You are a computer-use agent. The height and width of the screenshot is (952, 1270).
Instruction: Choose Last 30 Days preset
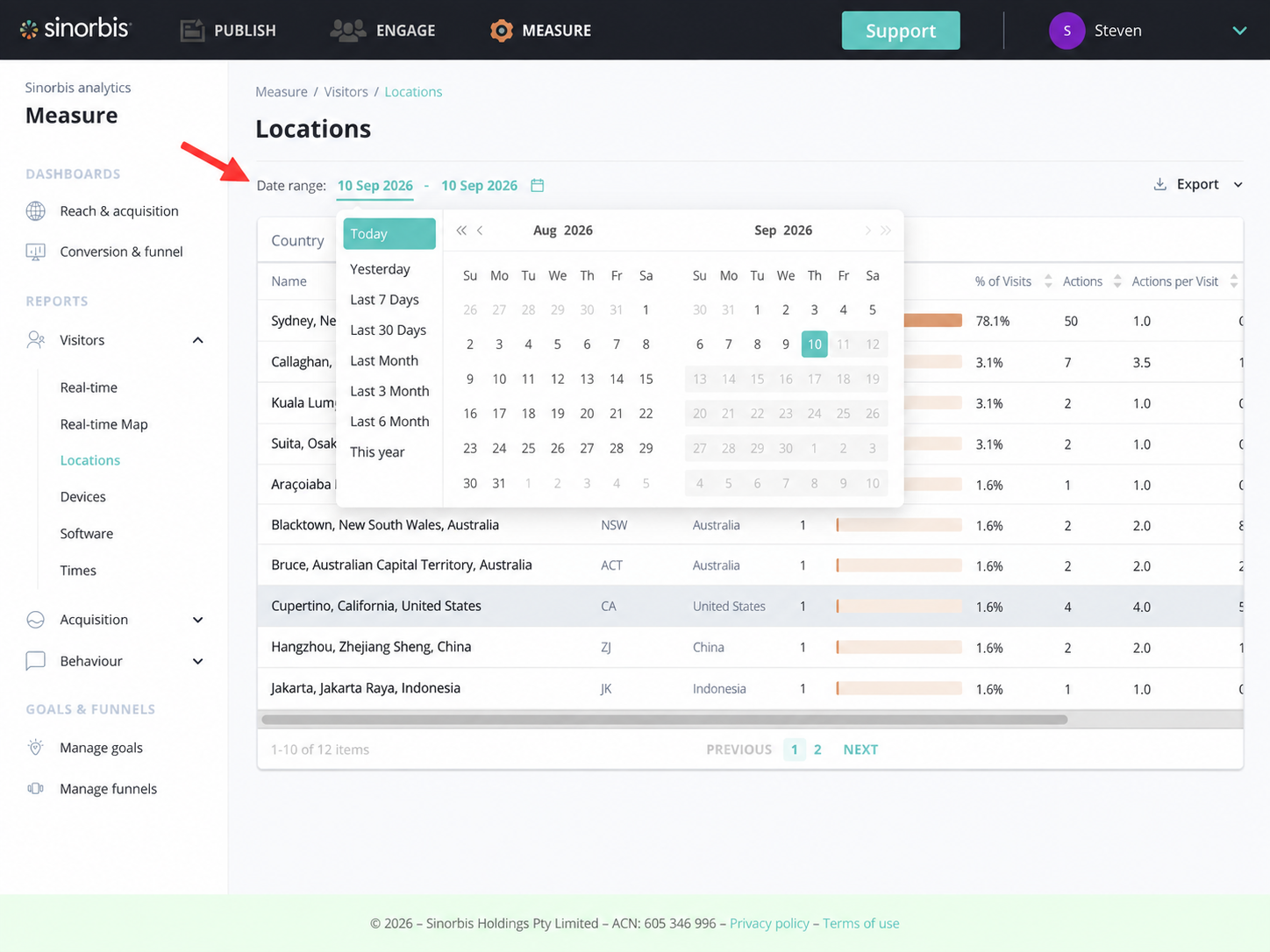pos(388,330)
